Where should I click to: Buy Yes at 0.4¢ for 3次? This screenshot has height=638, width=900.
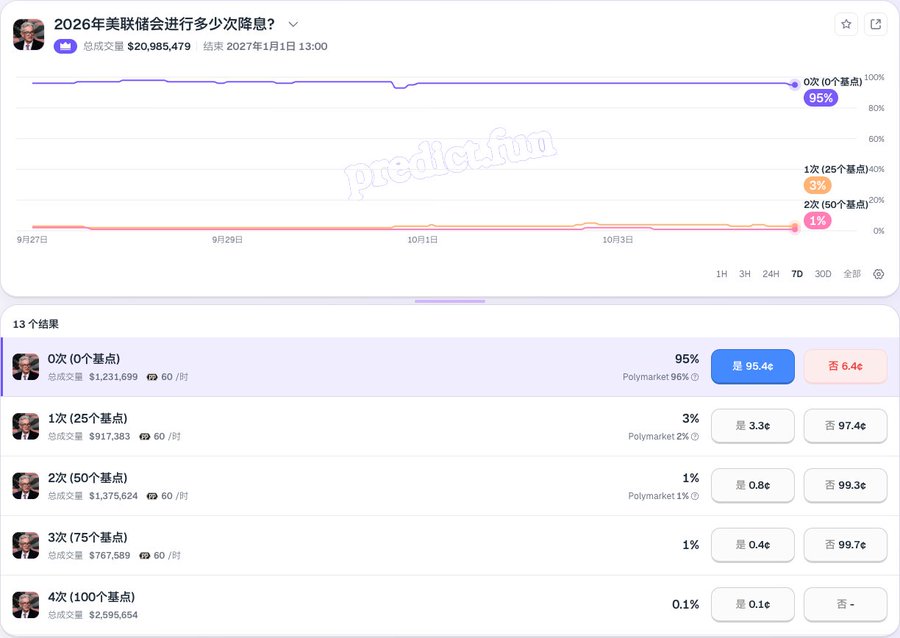(x=753, y=545)
